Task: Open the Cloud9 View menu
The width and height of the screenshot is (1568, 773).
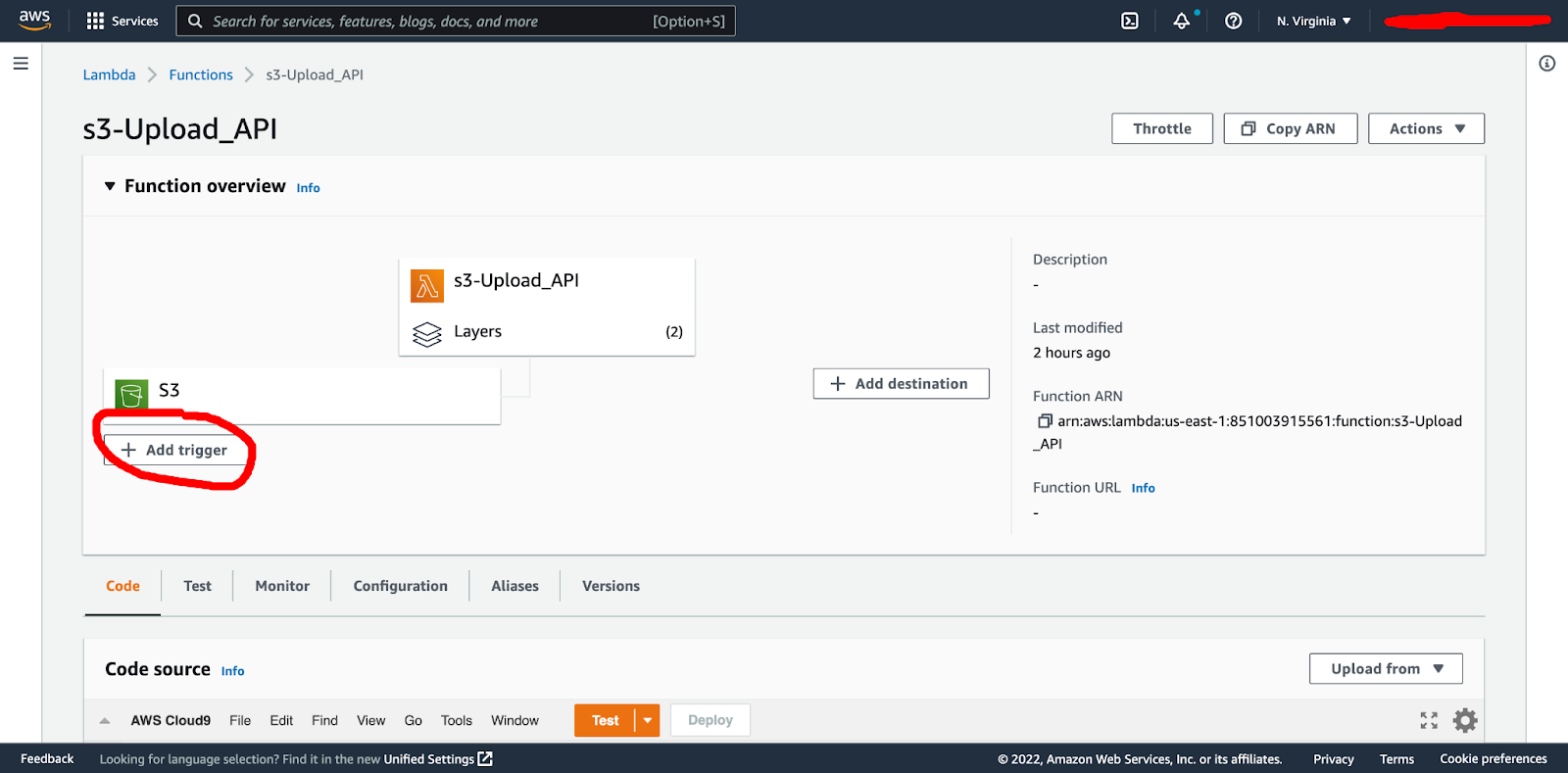Action: coord(370,720)
